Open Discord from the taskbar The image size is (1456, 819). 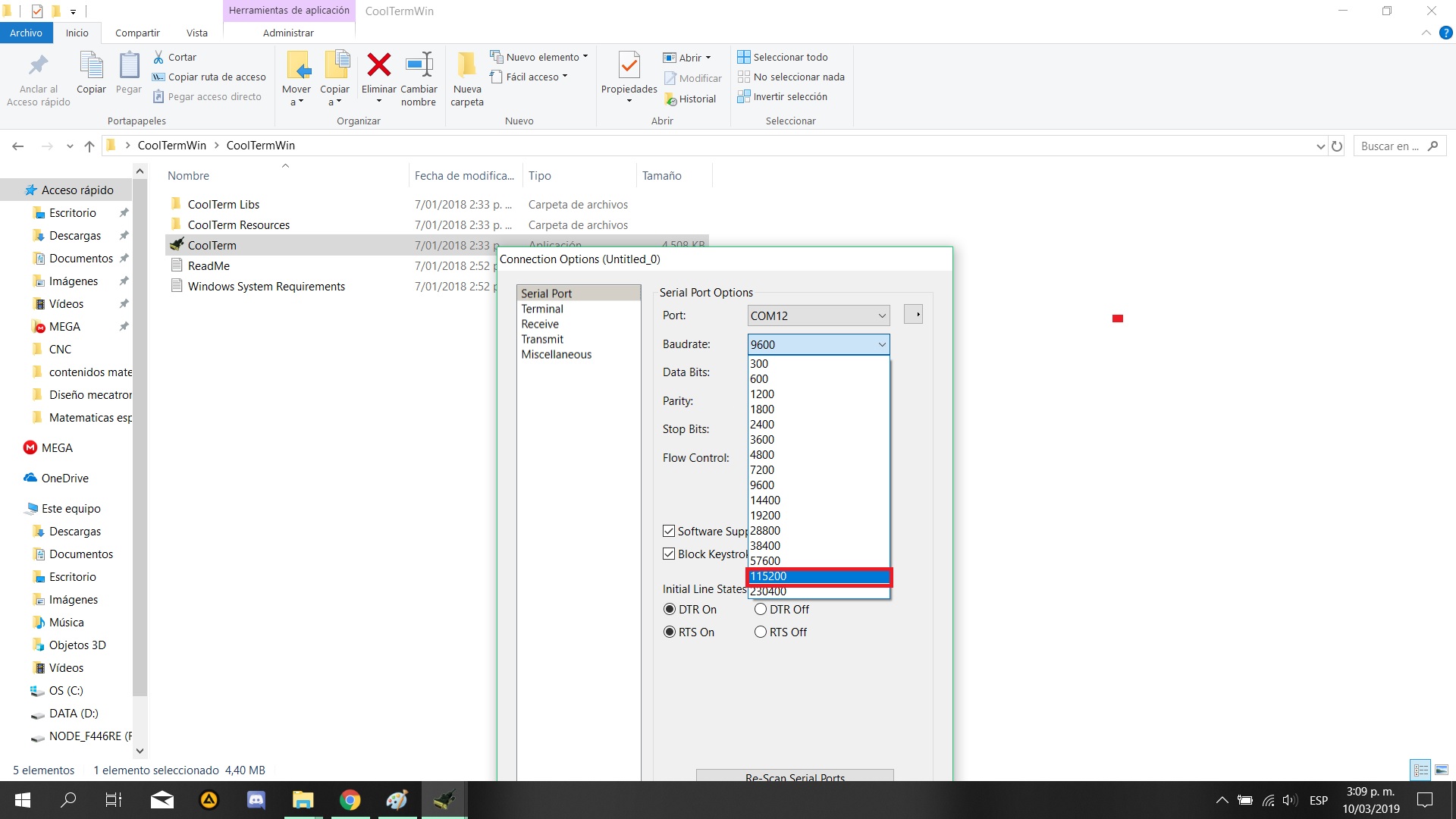click(256, 800)
